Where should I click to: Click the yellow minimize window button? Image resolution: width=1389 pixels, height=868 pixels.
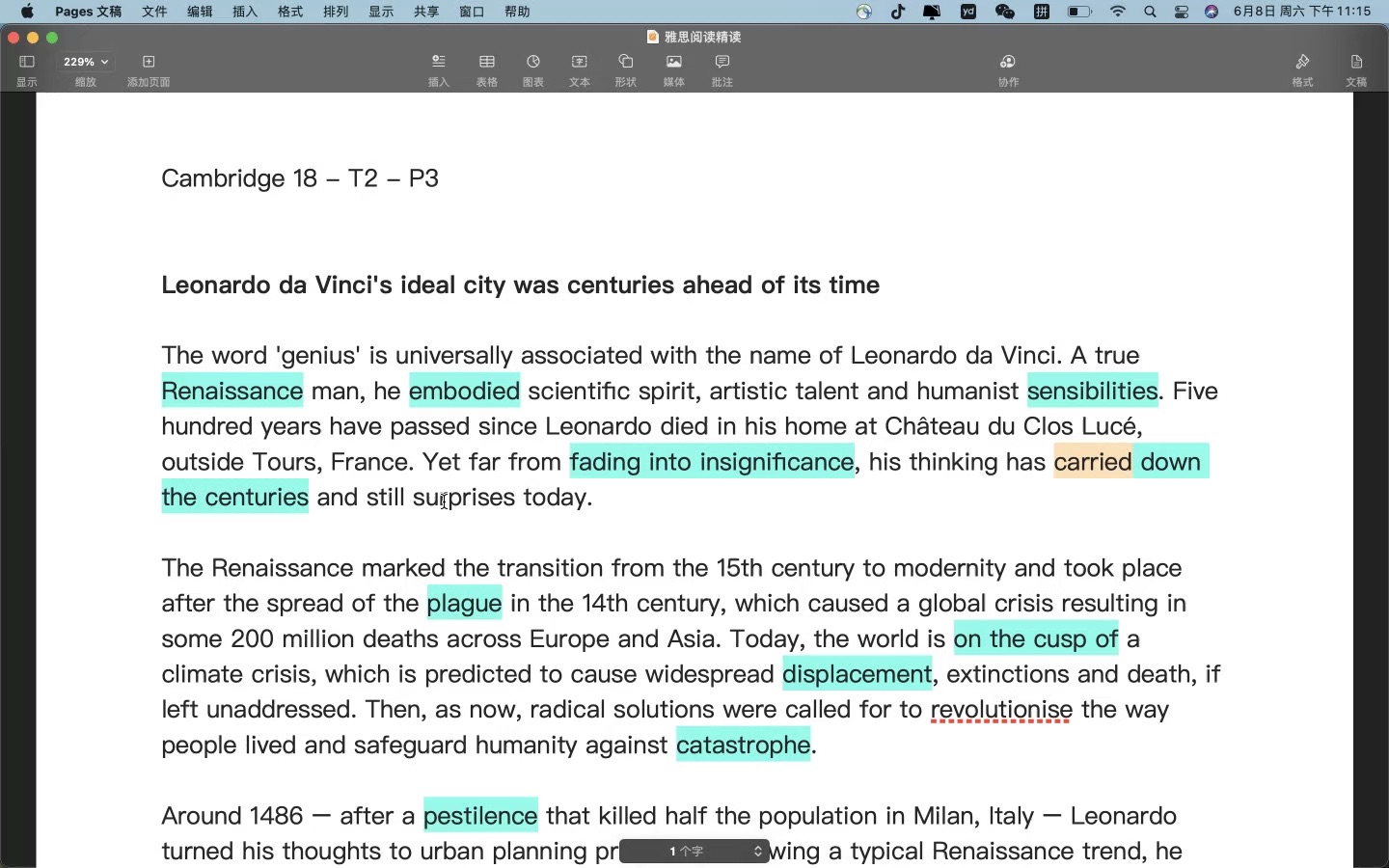point(33,38)
